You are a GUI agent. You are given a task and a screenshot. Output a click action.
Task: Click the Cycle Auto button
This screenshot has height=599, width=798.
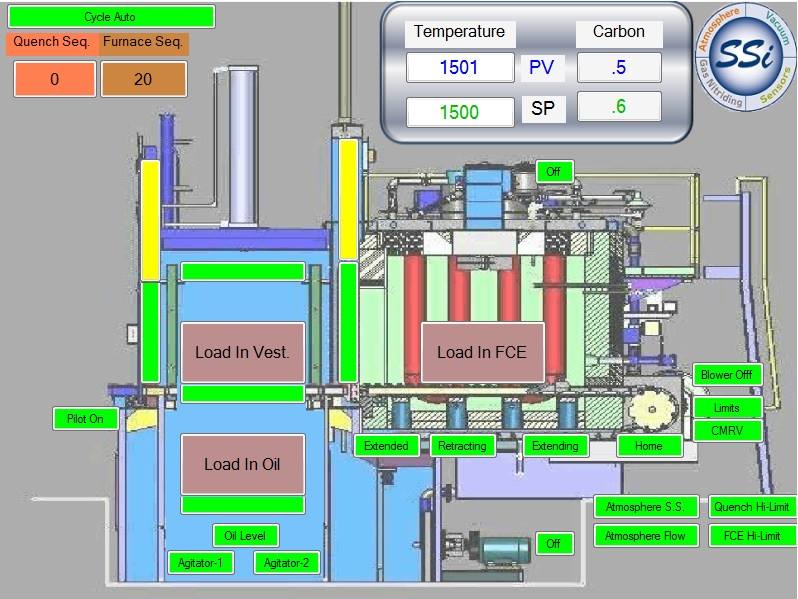pos(111,17)
